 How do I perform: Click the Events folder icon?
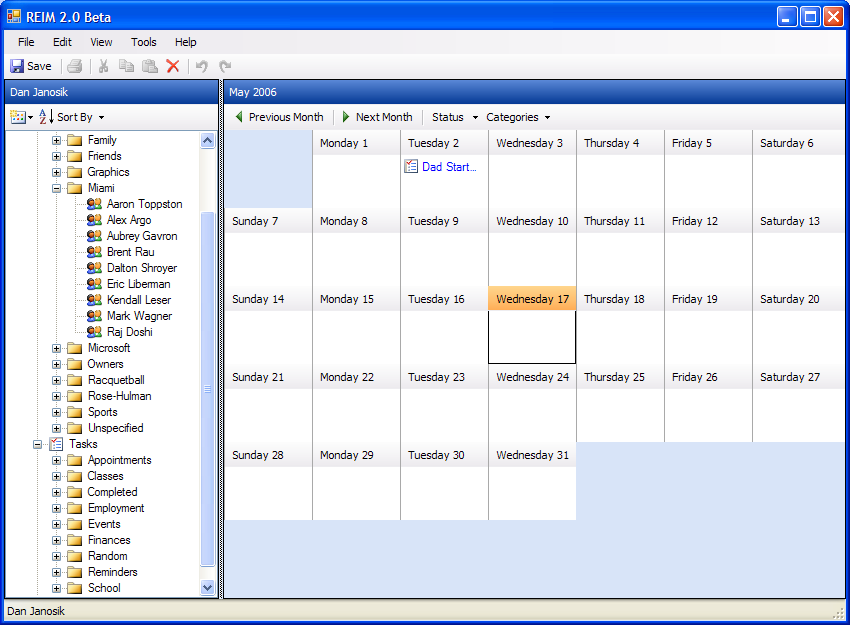click(74, 524)
